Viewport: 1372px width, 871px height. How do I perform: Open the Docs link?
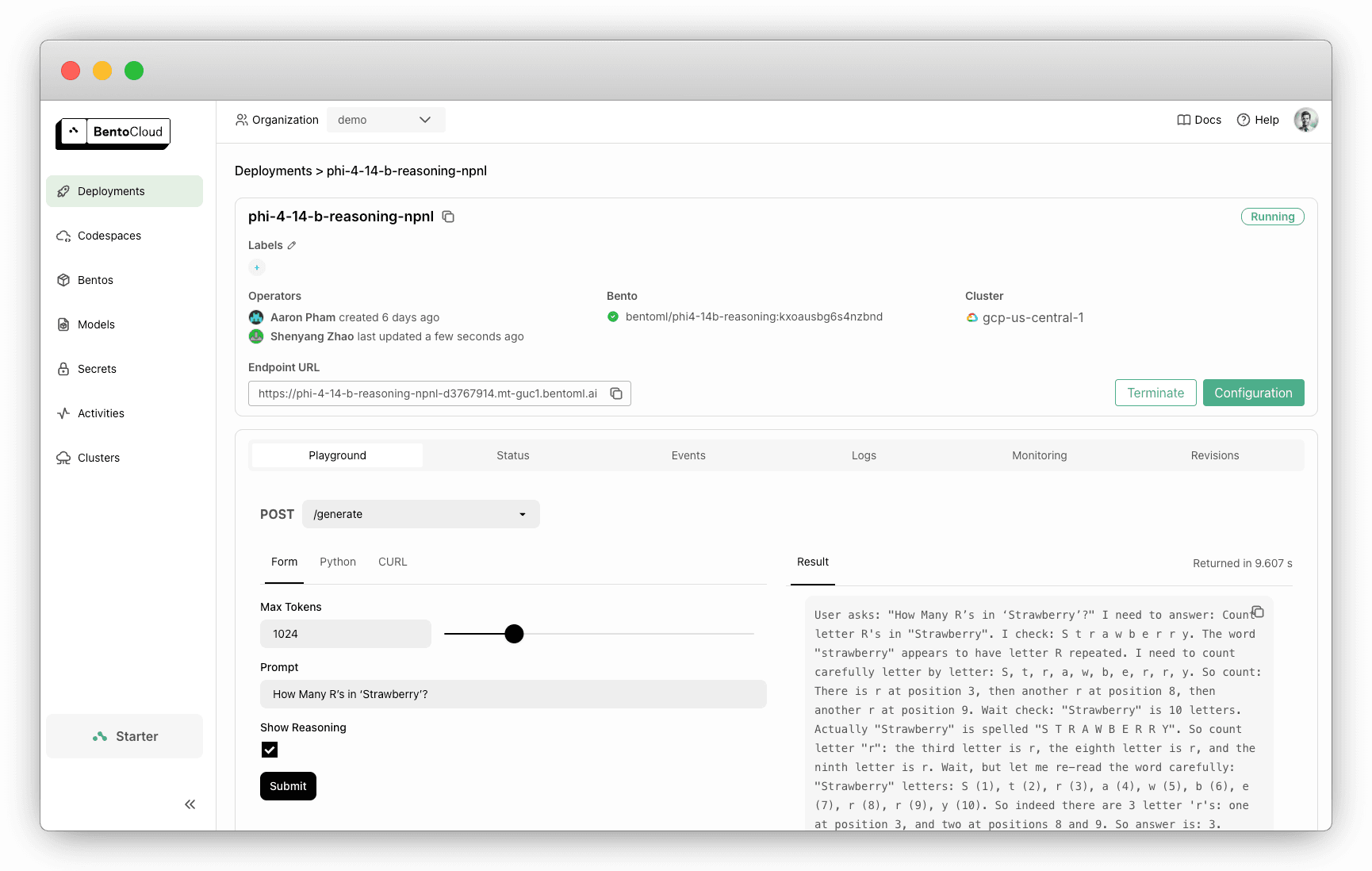1199,120
